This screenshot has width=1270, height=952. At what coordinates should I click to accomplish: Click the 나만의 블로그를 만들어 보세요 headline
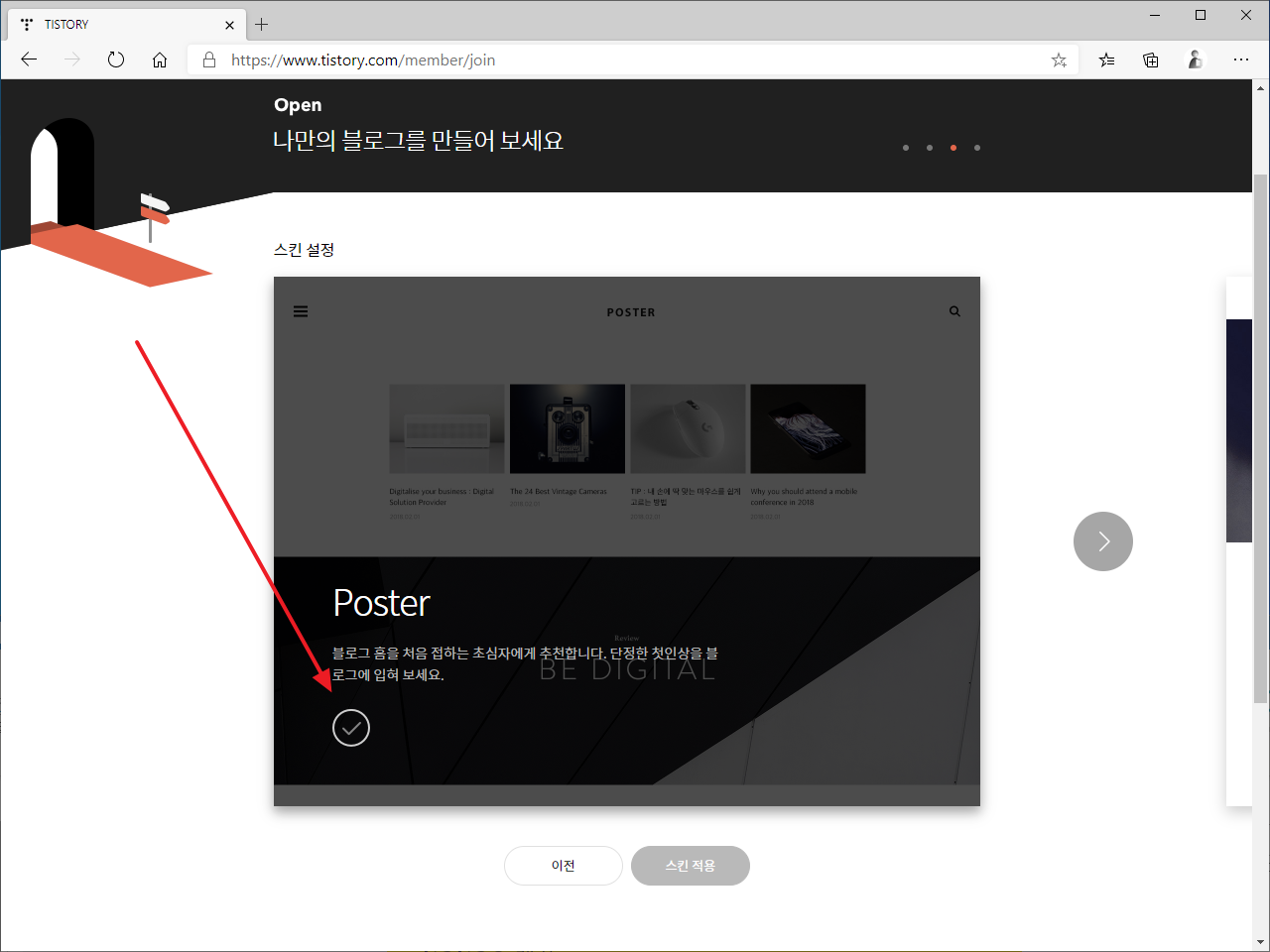(x=418, y=141)
